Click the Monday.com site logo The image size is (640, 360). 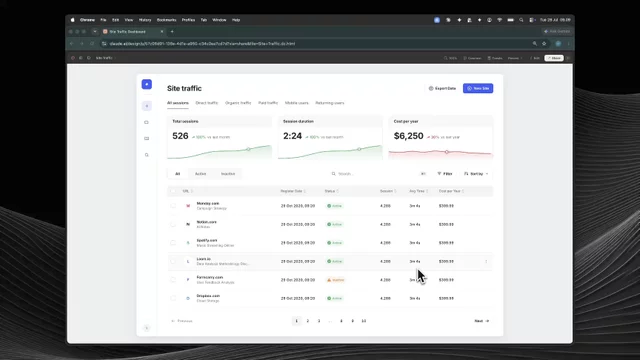coord(188,206)
